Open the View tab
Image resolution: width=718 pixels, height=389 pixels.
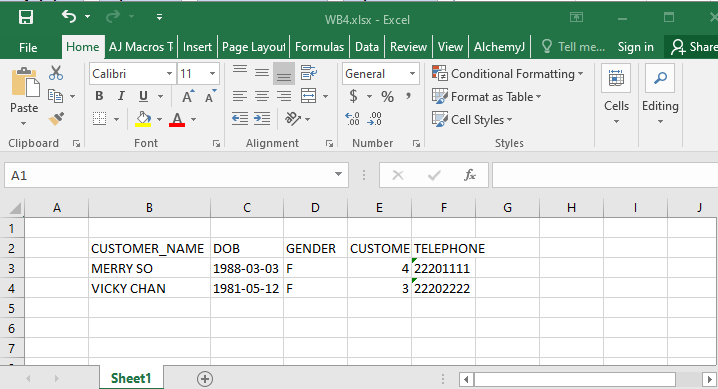(450, 47)
